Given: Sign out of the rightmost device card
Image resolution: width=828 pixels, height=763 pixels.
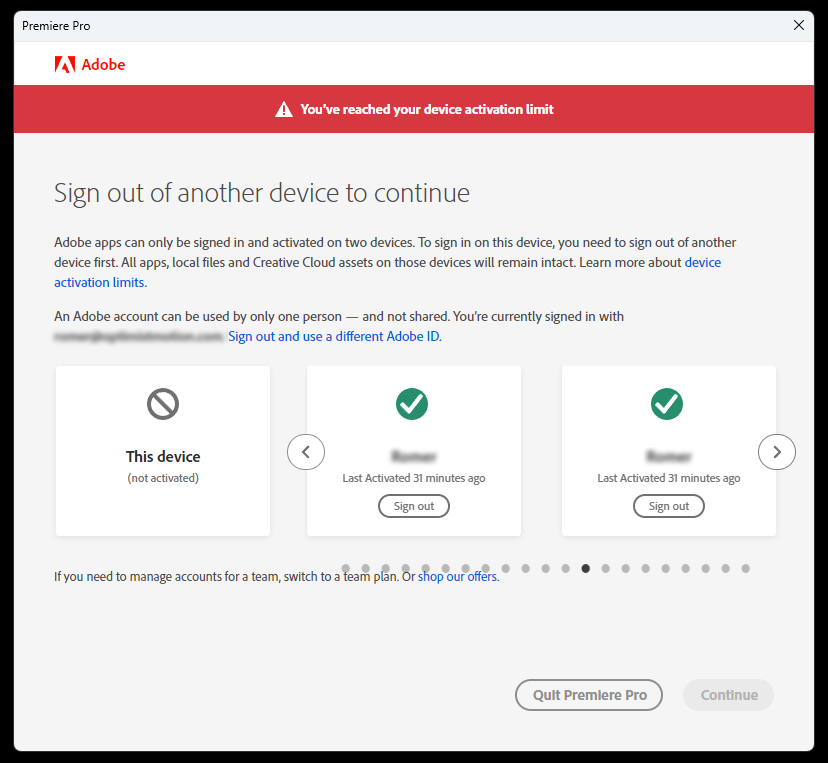Looking at the screenshot, I should tap(669, 506).
